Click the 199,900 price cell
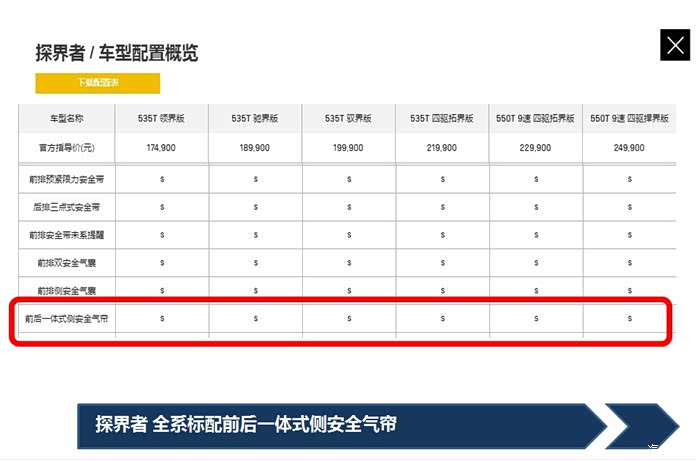 click(348, 148)
